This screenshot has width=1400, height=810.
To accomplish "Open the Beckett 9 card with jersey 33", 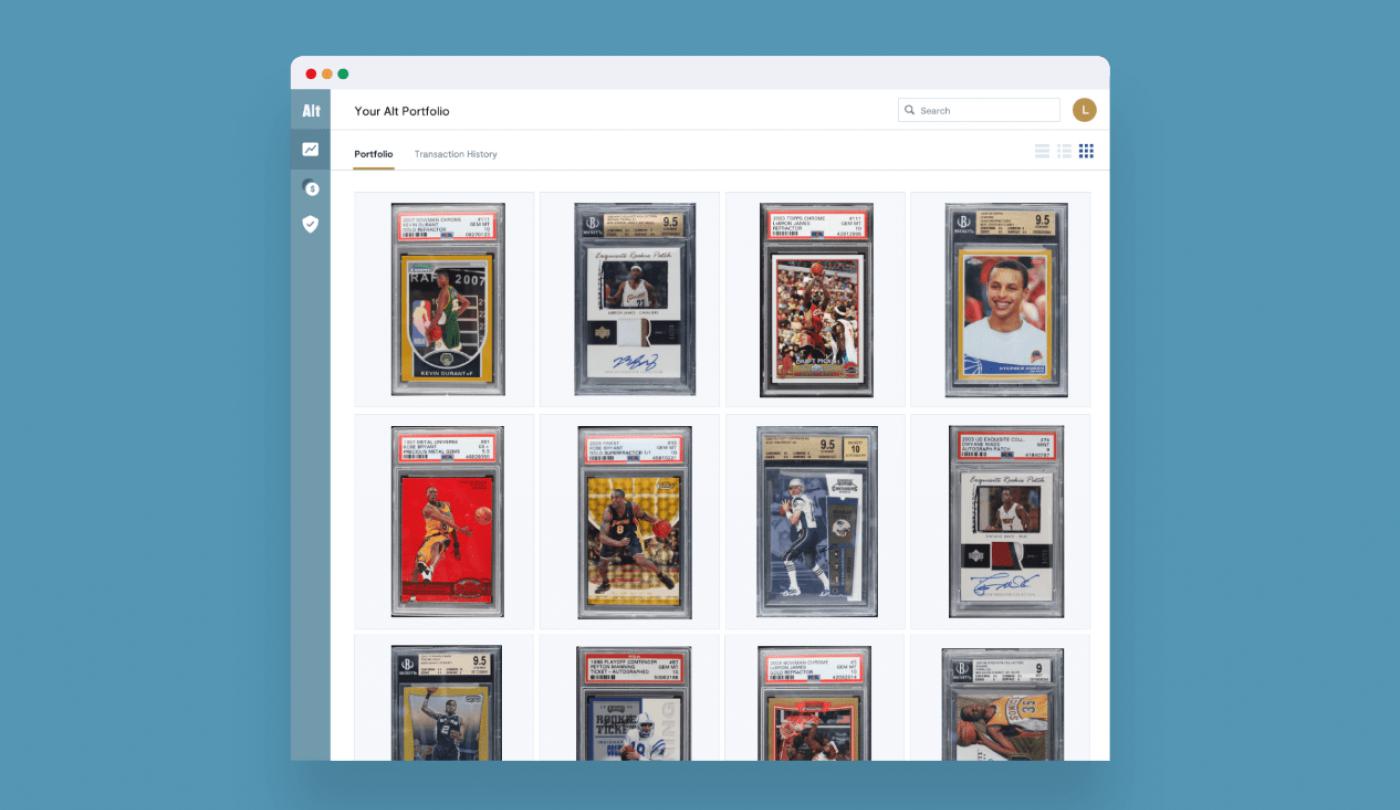I will tap(1003, 705).
